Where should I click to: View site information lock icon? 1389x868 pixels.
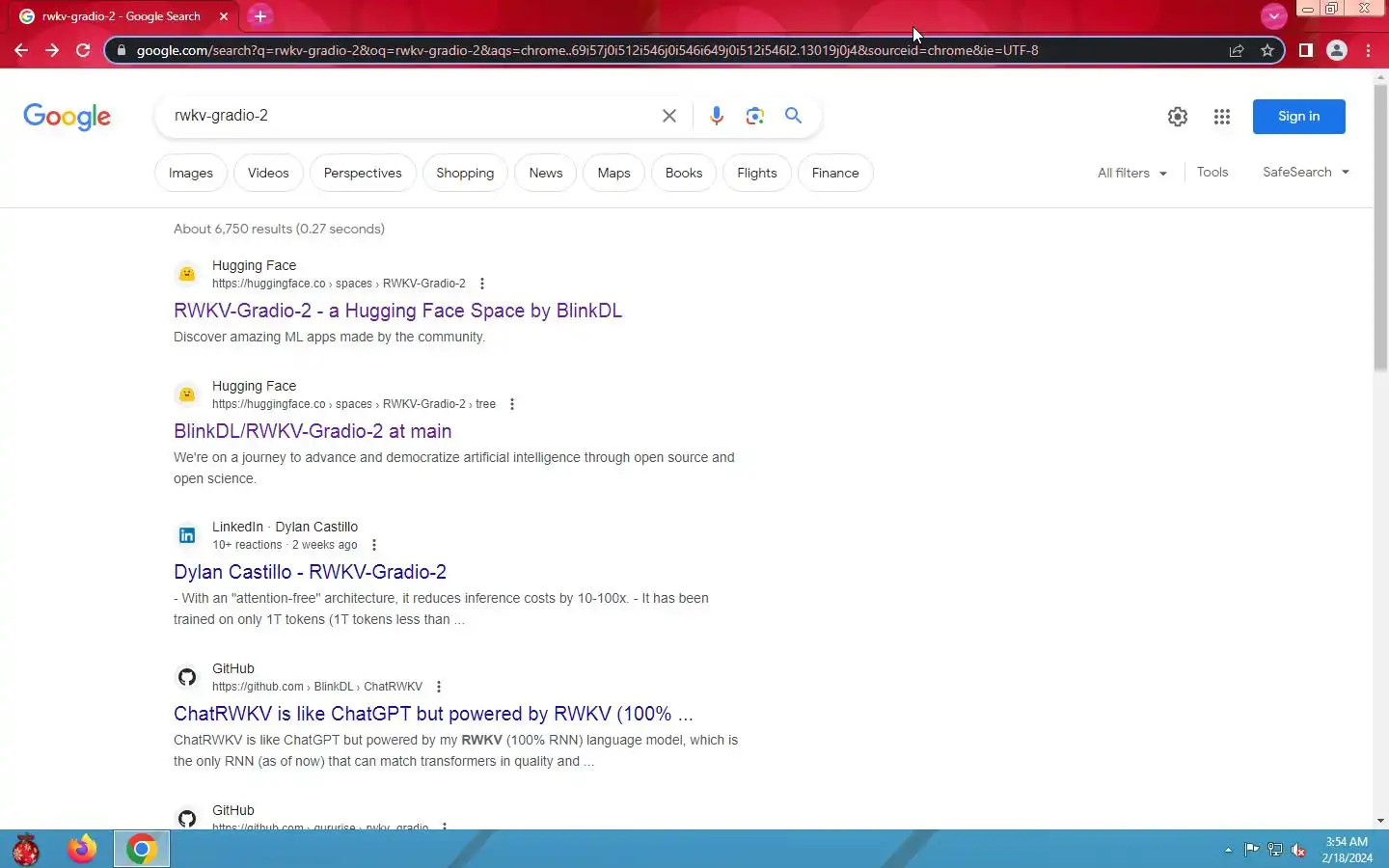(121, 50)
